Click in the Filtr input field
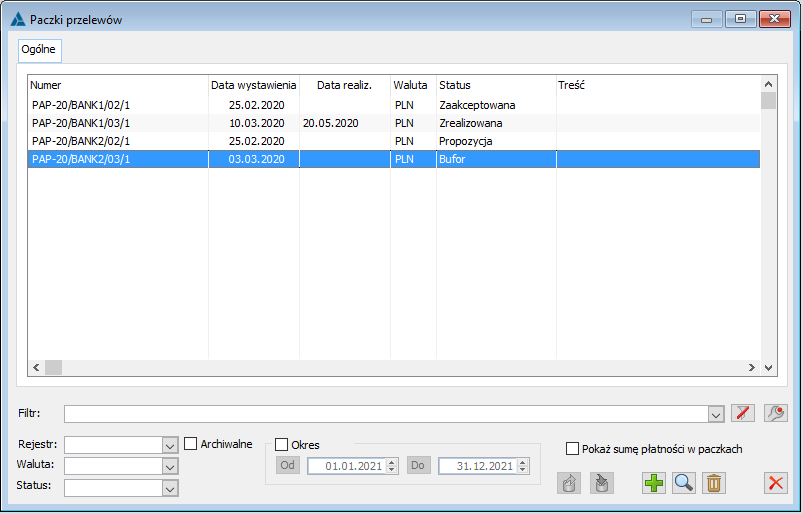The height and width of the screenshot is (514, 803). tap(387, 414)
